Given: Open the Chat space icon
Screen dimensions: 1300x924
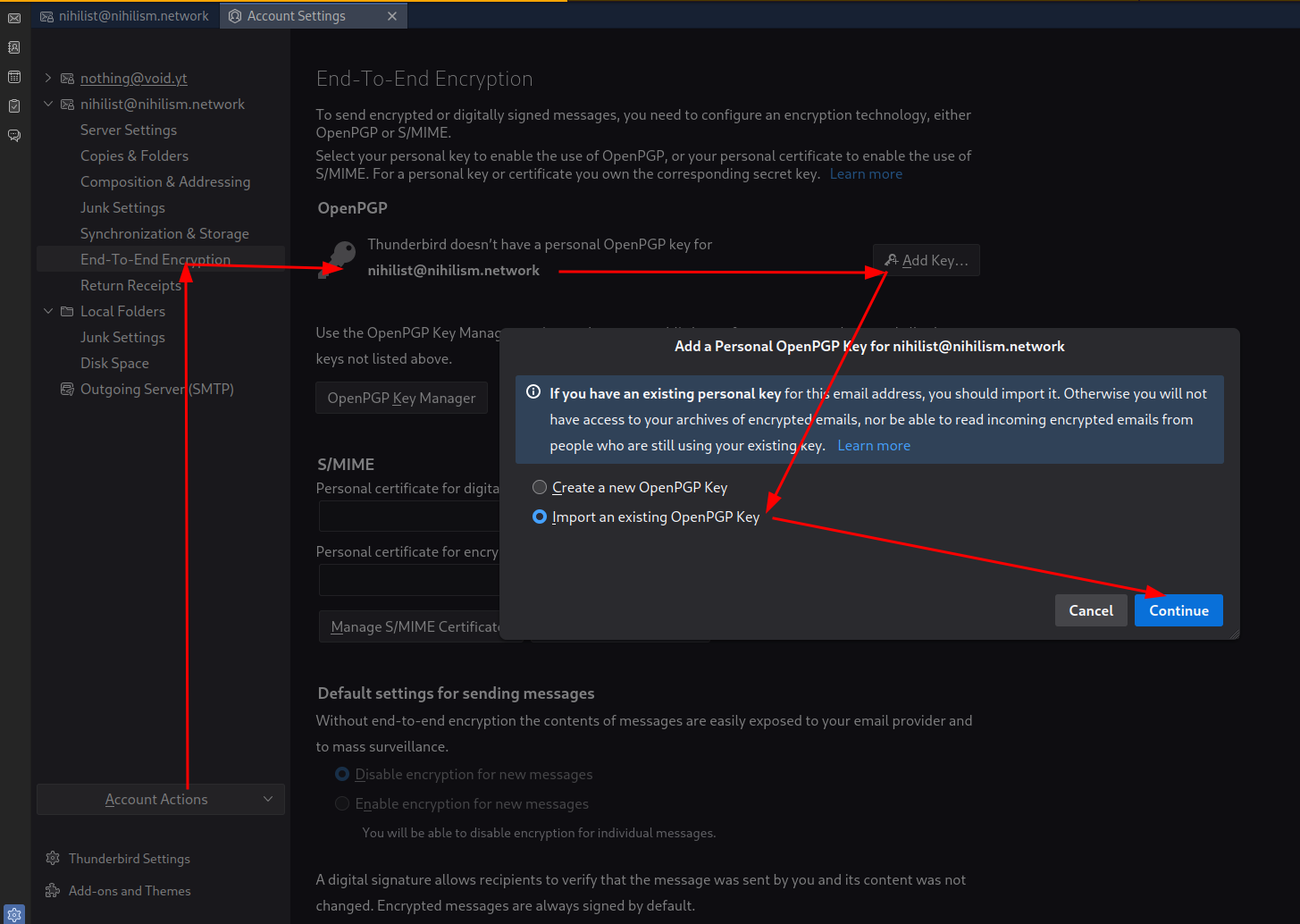Looking at the screenshot, I should click(x=14, y=136).
